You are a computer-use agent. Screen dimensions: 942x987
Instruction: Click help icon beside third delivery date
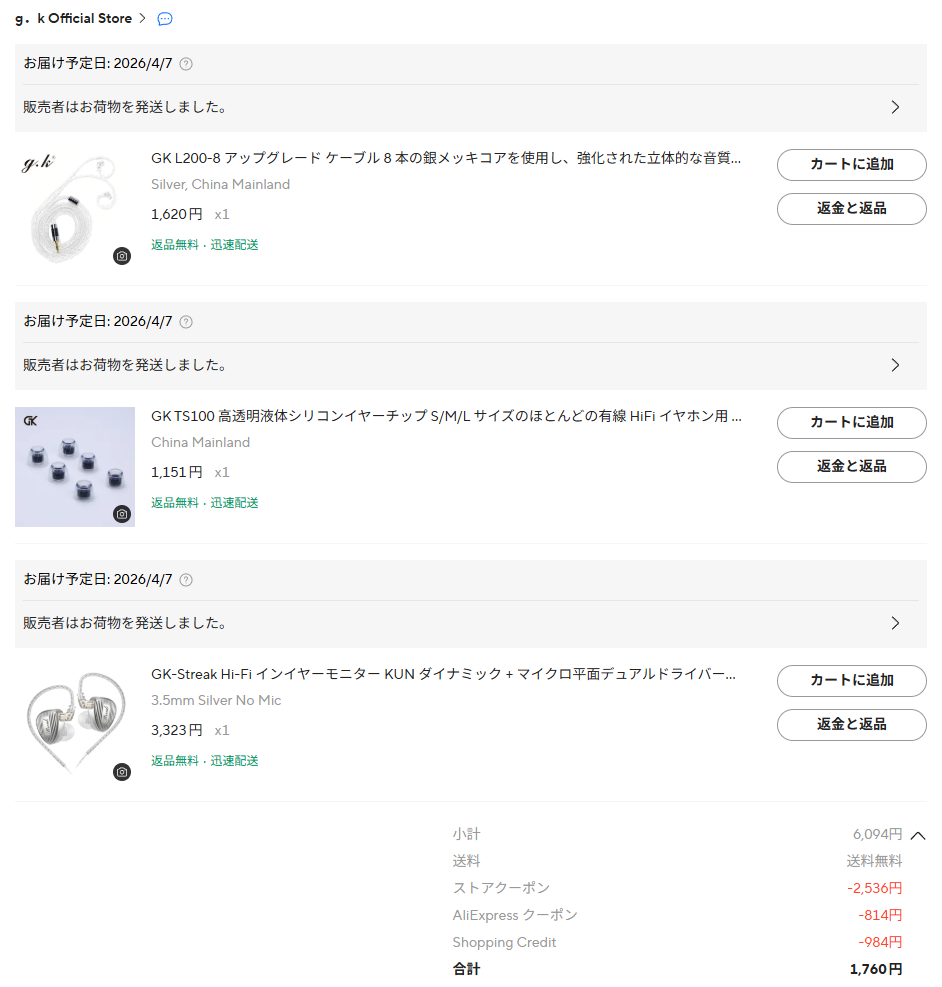click(x=186, y=580)
